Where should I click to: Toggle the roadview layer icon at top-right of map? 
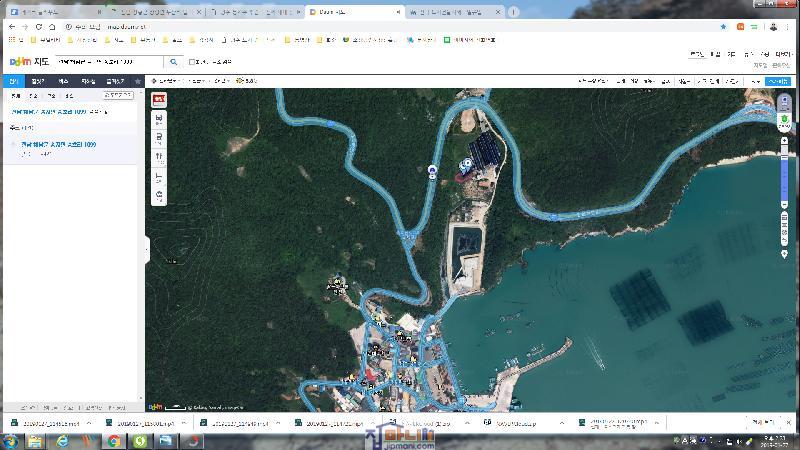tap(785, 100)
